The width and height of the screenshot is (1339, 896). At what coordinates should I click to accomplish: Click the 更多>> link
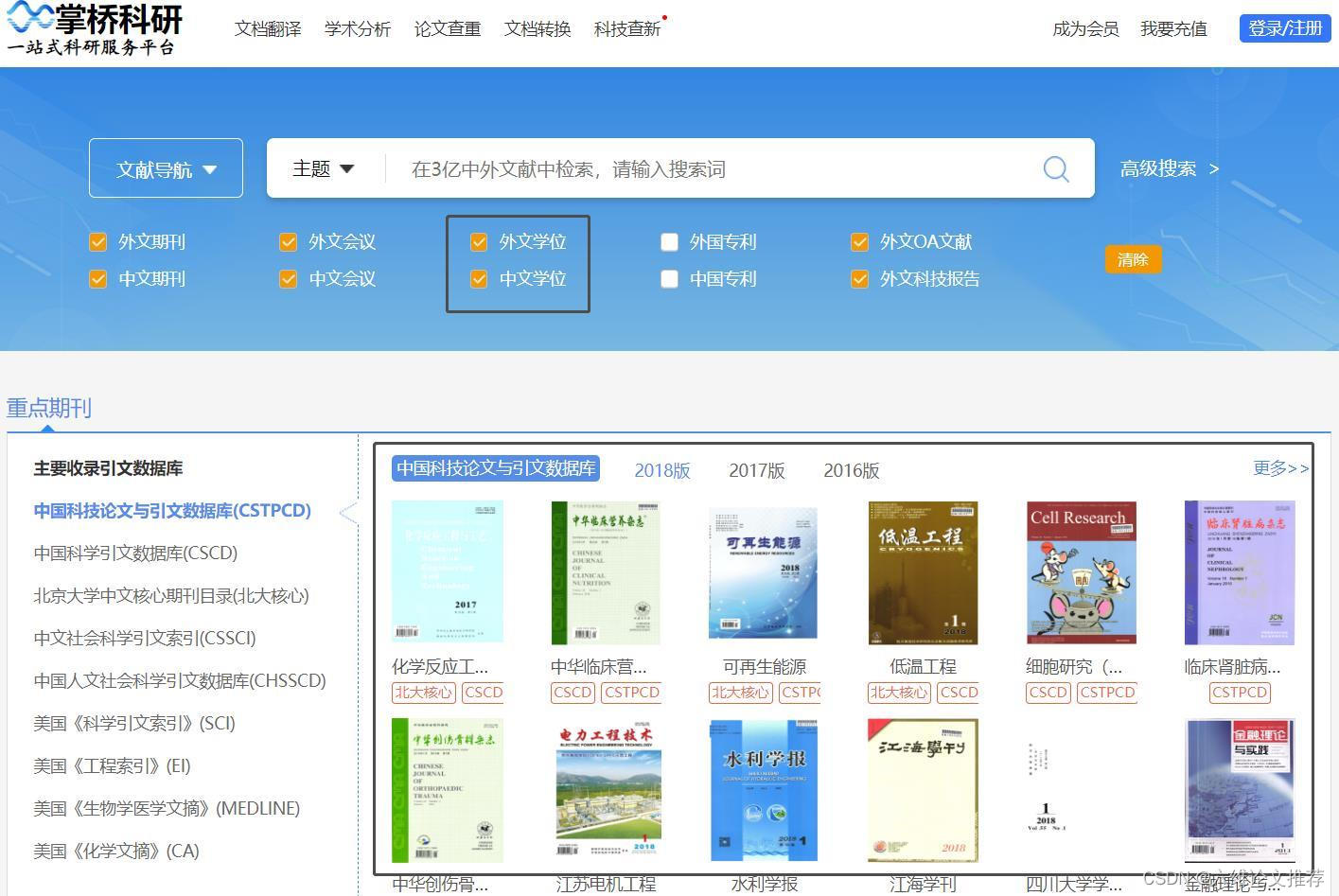(1281, 468)
